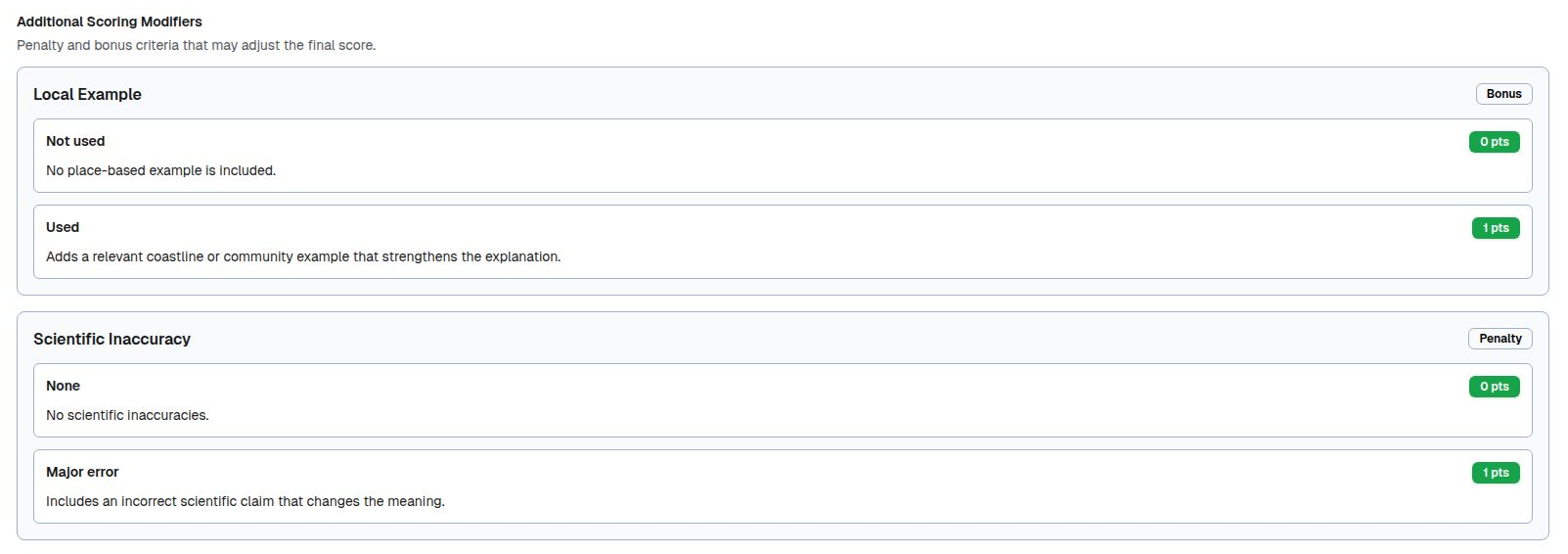Click the 'No place-based example is included' description
The width and height of the screenshot is (1568, 554).
click(x=160, y=170)
